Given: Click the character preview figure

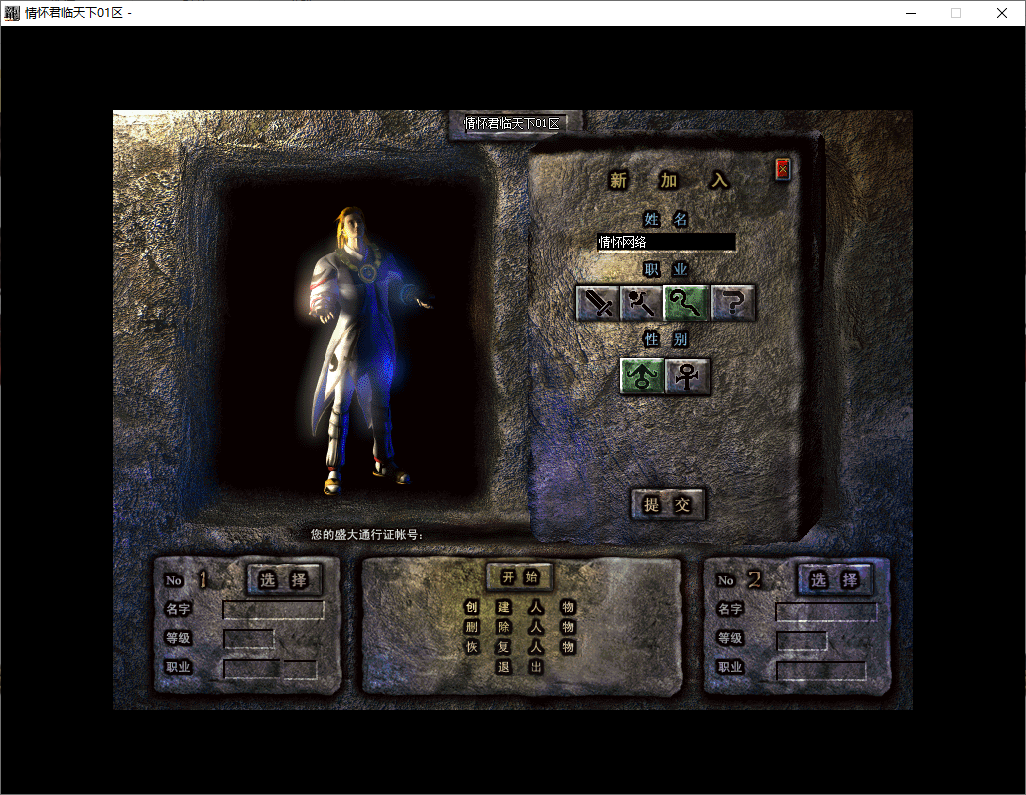Looking at the screenshot, I should click(368, 350).
